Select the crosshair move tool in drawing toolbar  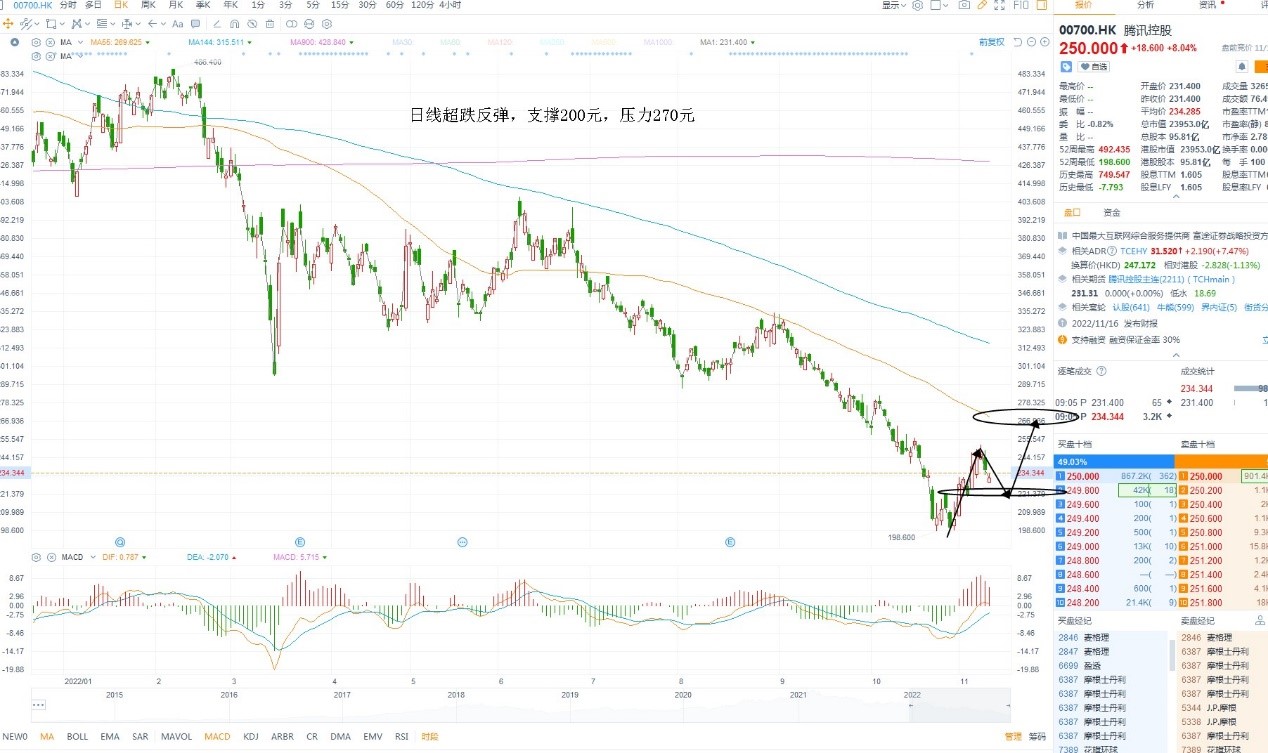tap(8, 24)
